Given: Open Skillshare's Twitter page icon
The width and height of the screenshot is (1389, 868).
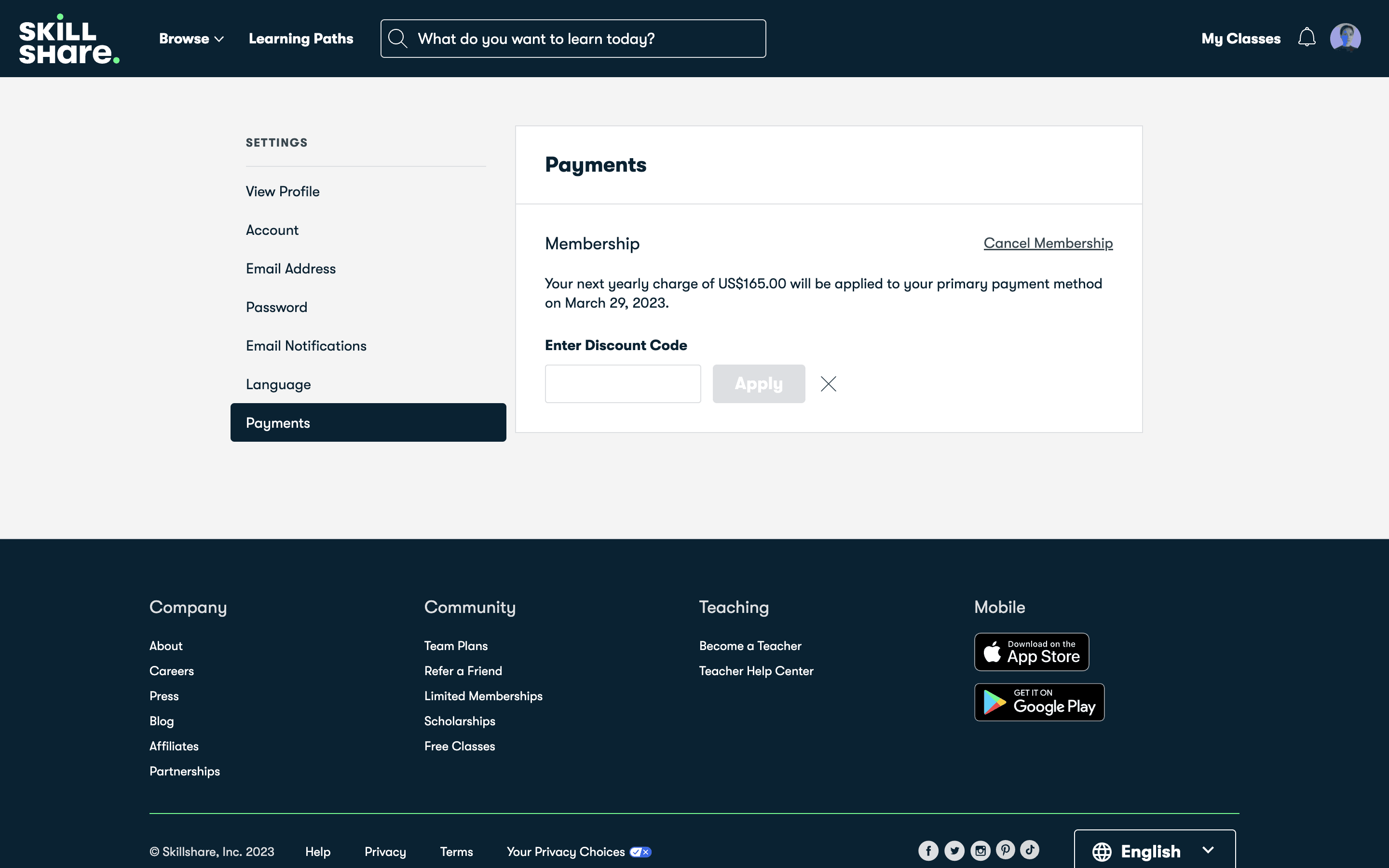Looking at the screenshot, I should (954, 851).
